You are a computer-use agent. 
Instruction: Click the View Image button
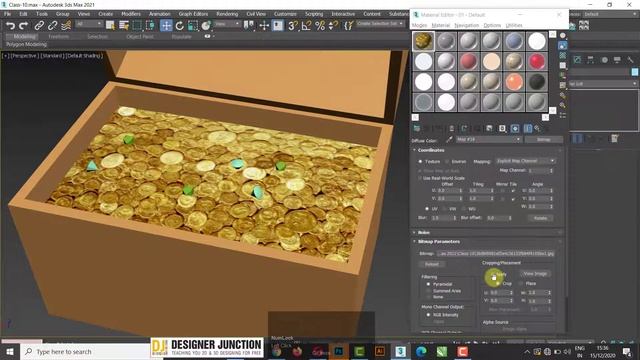point(535,274)
